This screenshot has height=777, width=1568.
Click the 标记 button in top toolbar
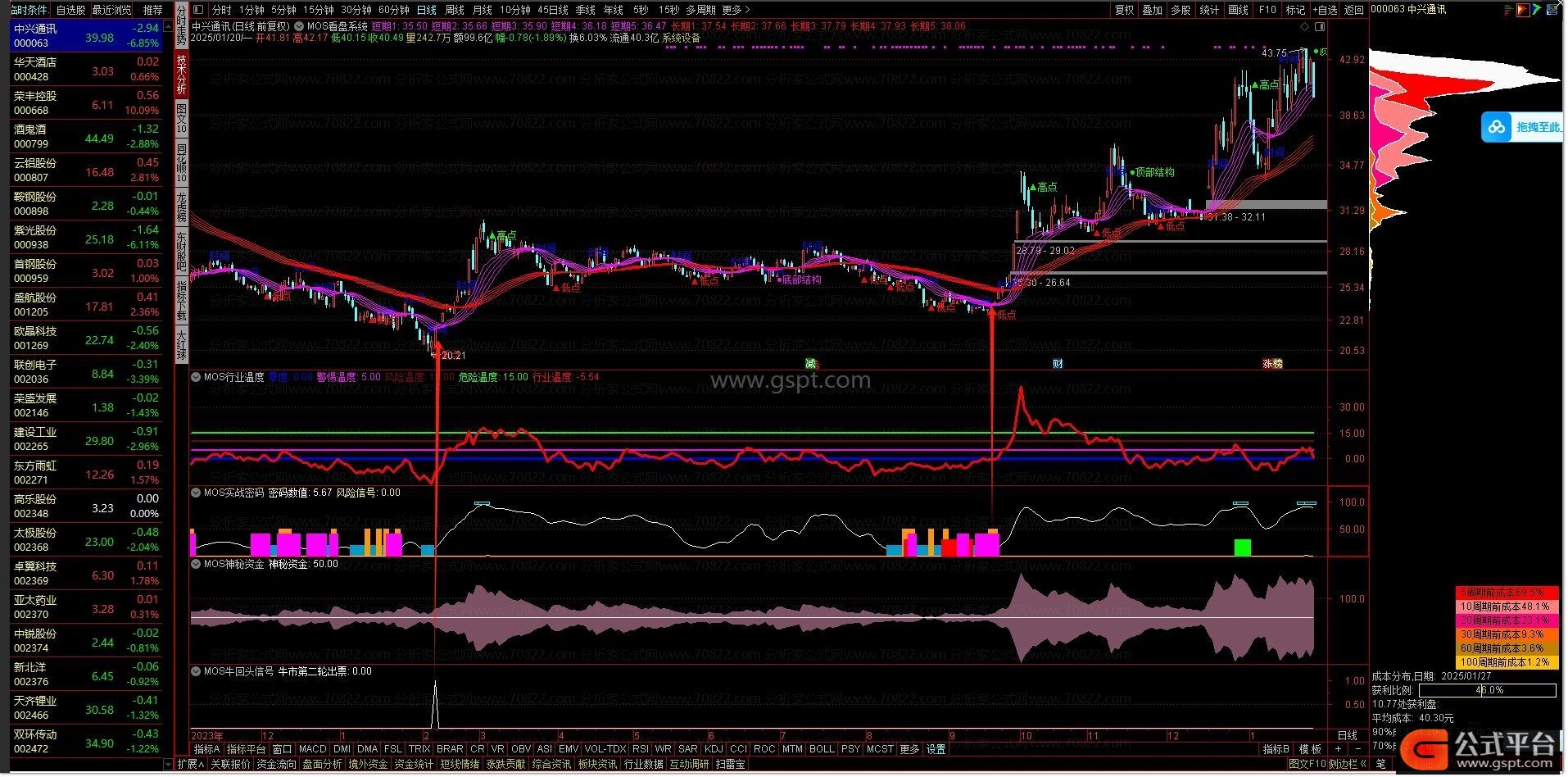(x=1295, y=10)
